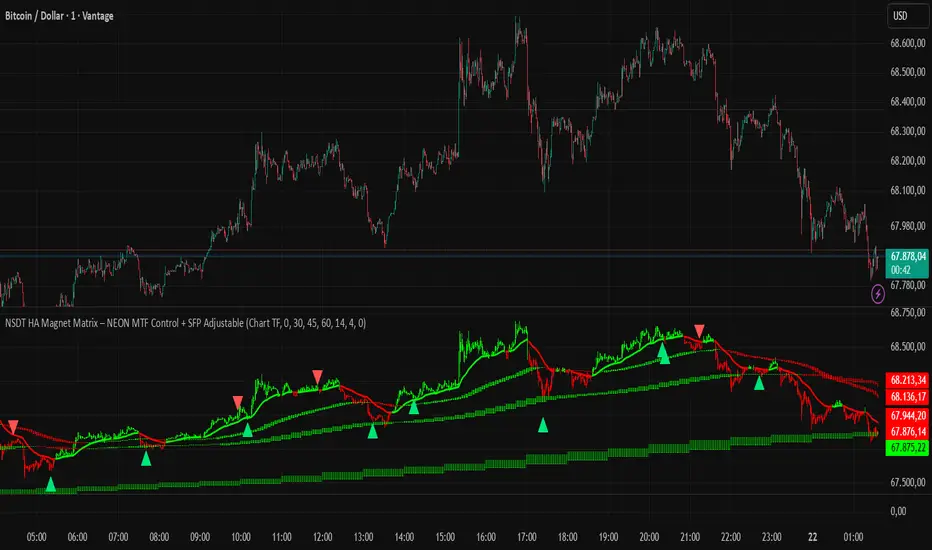Click the purple lightning bolt icon
This screenshot has height=550, width=932.
coord(877,294)
